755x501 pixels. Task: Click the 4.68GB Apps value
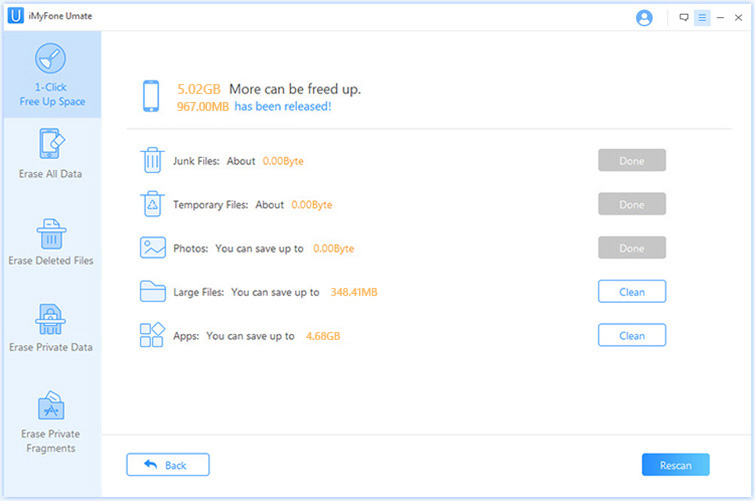click(x=323, y=336)
